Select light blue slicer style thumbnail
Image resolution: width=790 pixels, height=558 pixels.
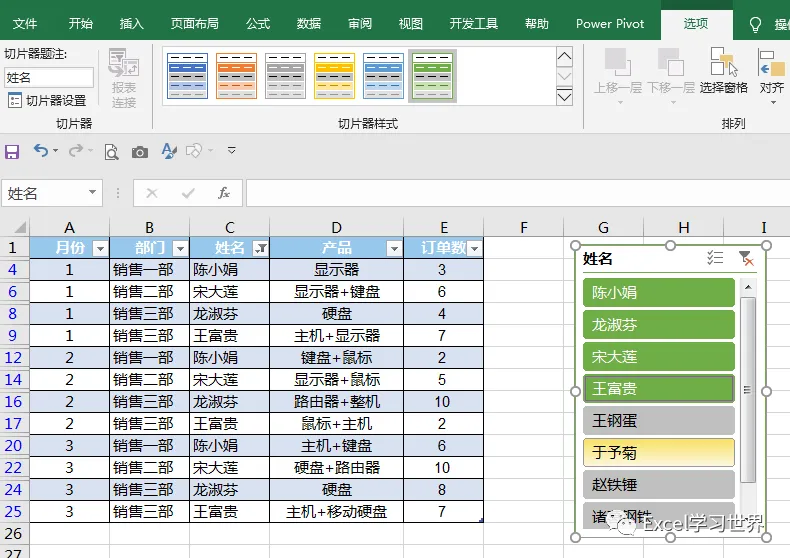383,76
